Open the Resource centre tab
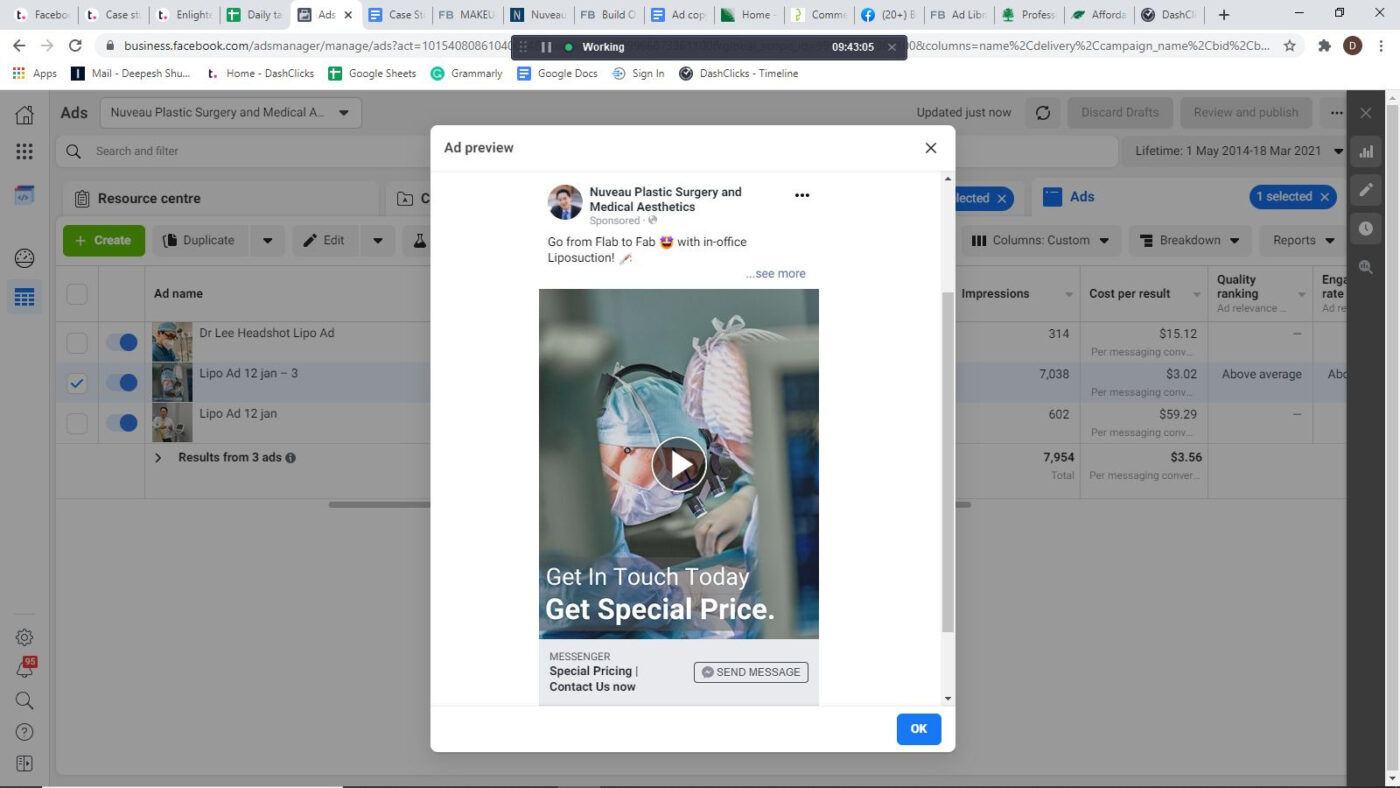Screen dimensions: 1400x788 (x=148, y=199)
